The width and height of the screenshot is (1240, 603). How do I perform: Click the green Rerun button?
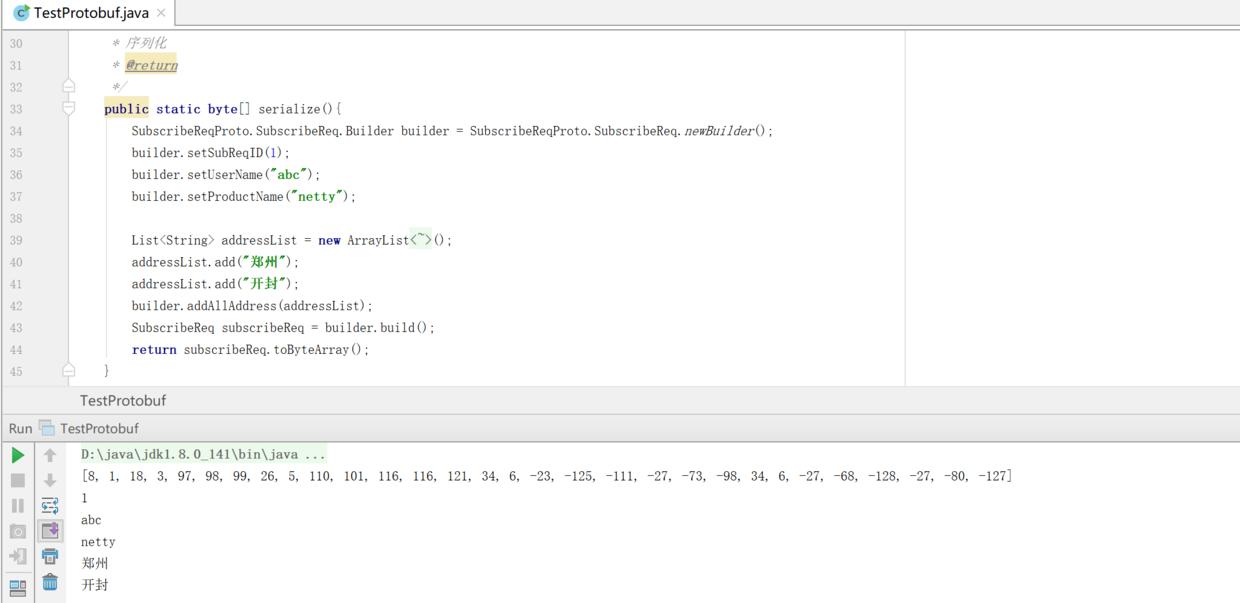click(x=17, y=455)
